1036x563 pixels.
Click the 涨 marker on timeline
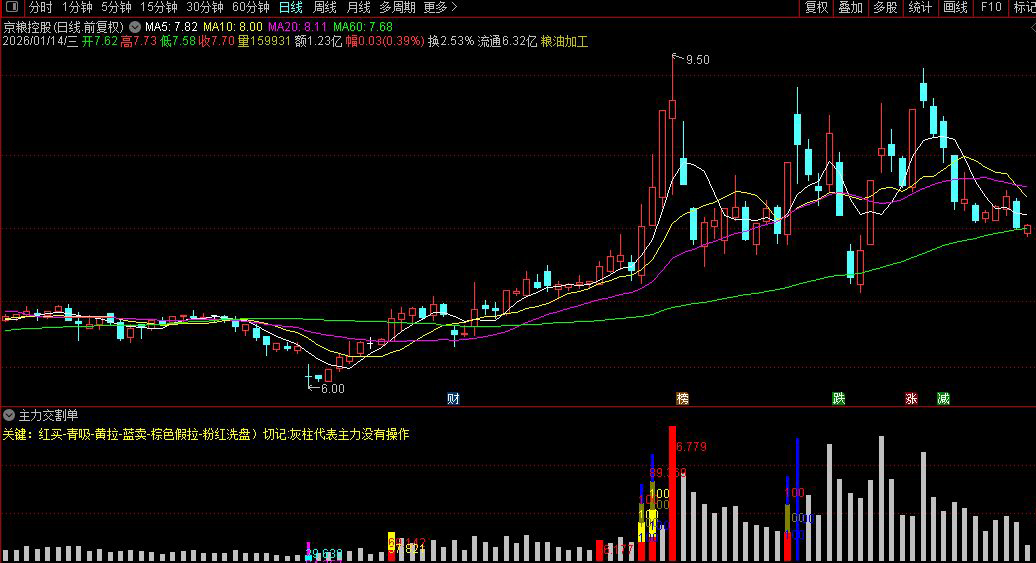point(911,398)
